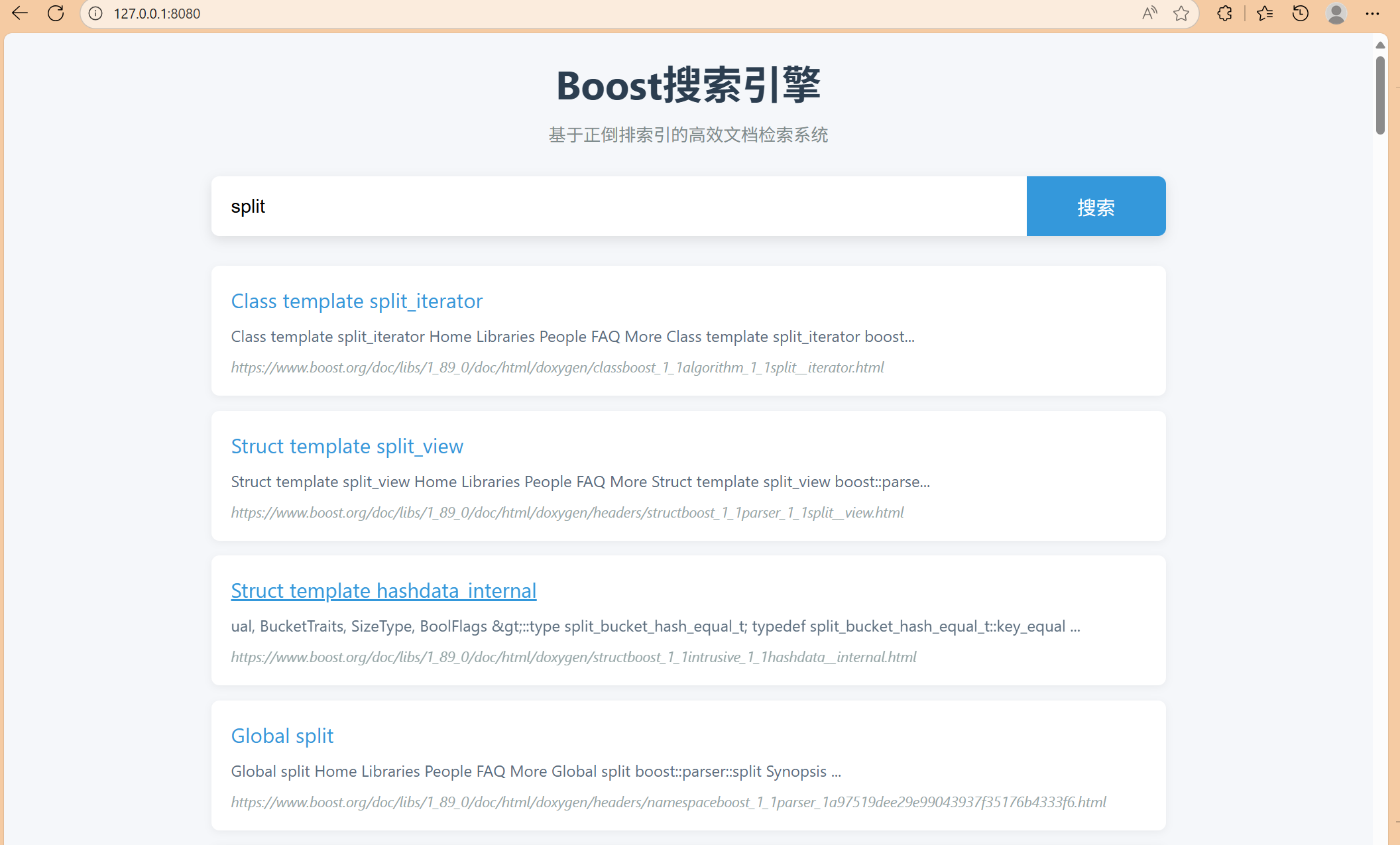The image size is (1400, 845).
Task: Click the blue 搜索 search button
Action: point(1096,206)
